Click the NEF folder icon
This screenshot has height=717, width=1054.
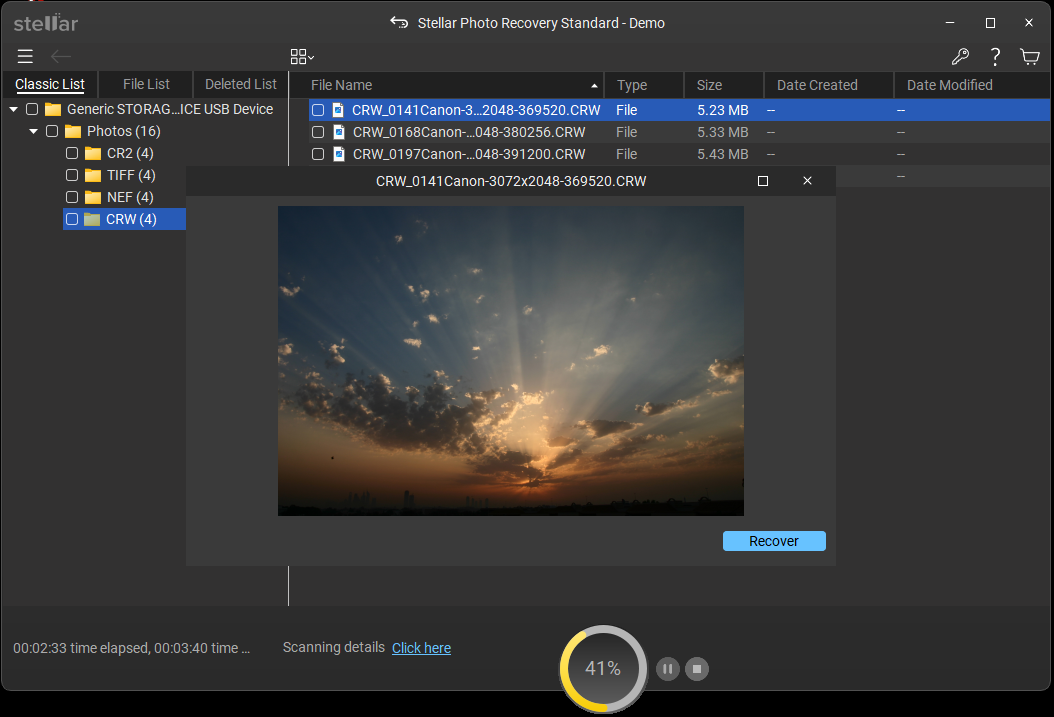point(93,198)
